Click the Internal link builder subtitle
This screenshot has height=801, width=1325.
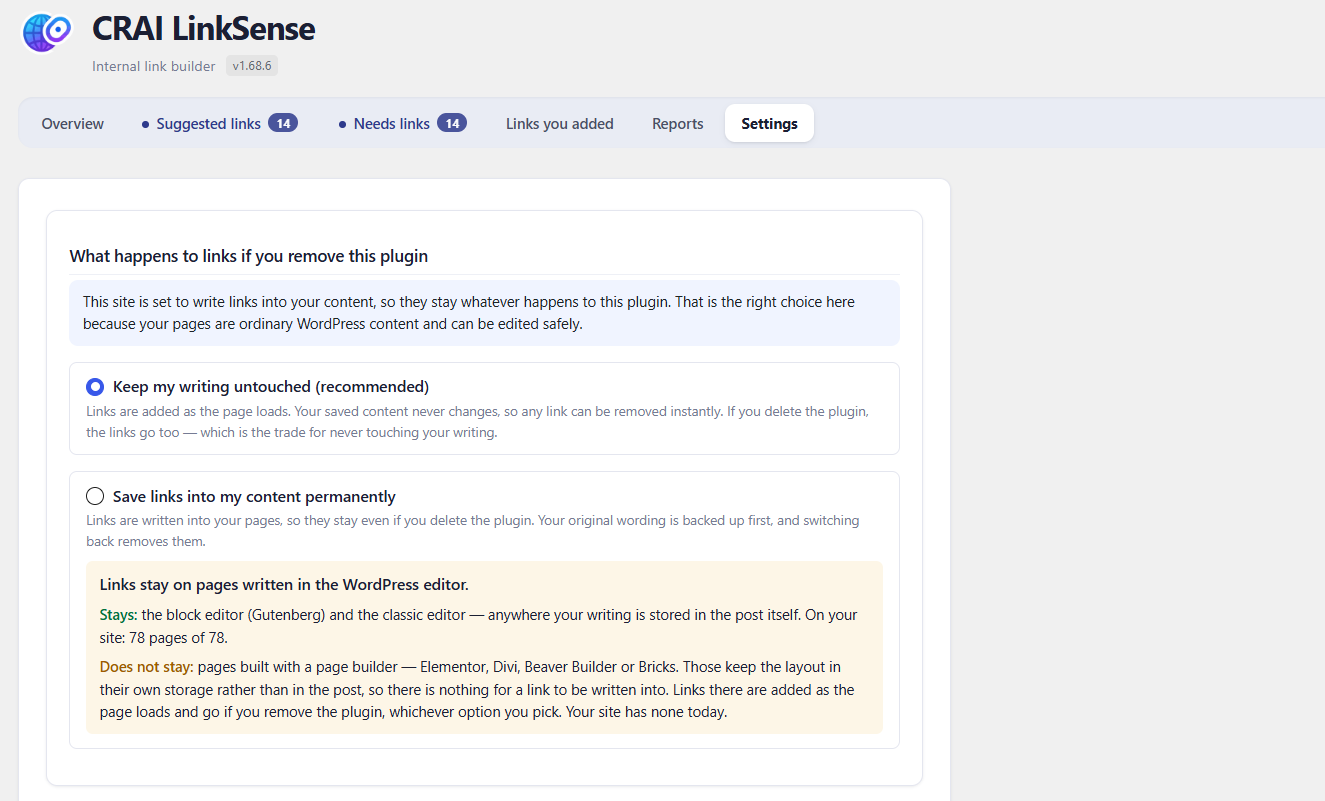click(x=154, y=66)
